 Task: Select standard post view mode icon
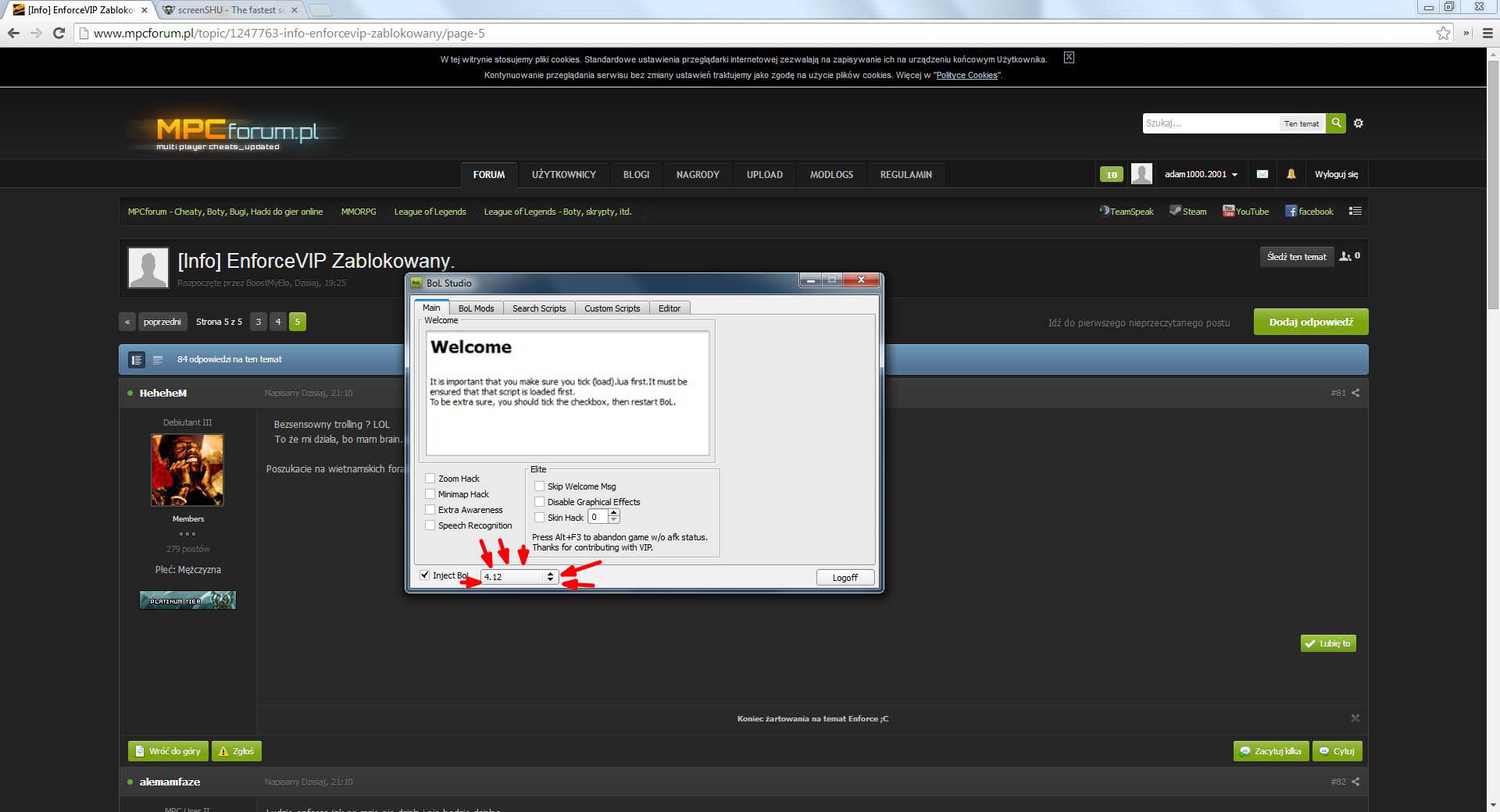point(137,360)
